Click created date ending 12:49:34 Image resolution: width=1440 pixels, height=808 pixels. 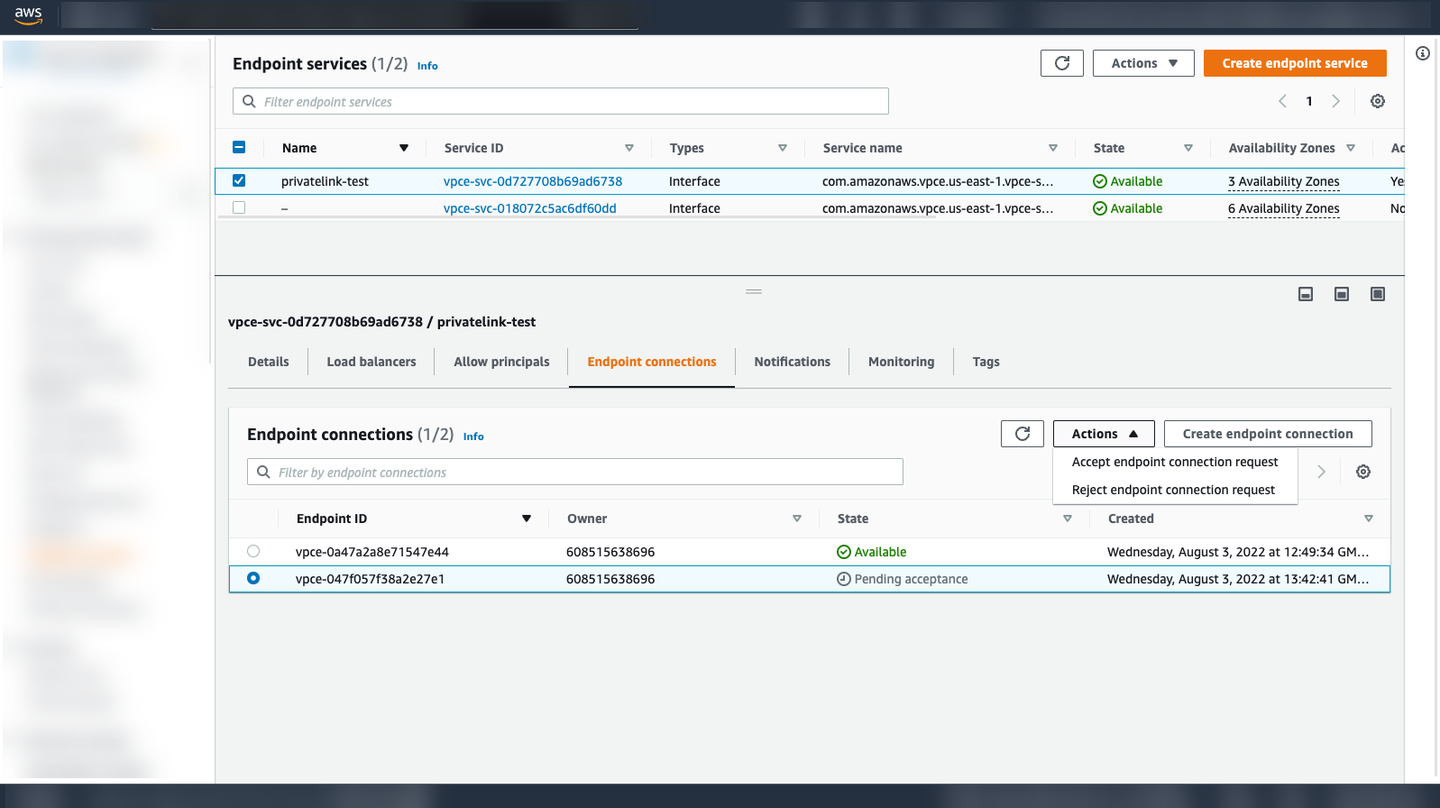click(x=1238, y=552)
